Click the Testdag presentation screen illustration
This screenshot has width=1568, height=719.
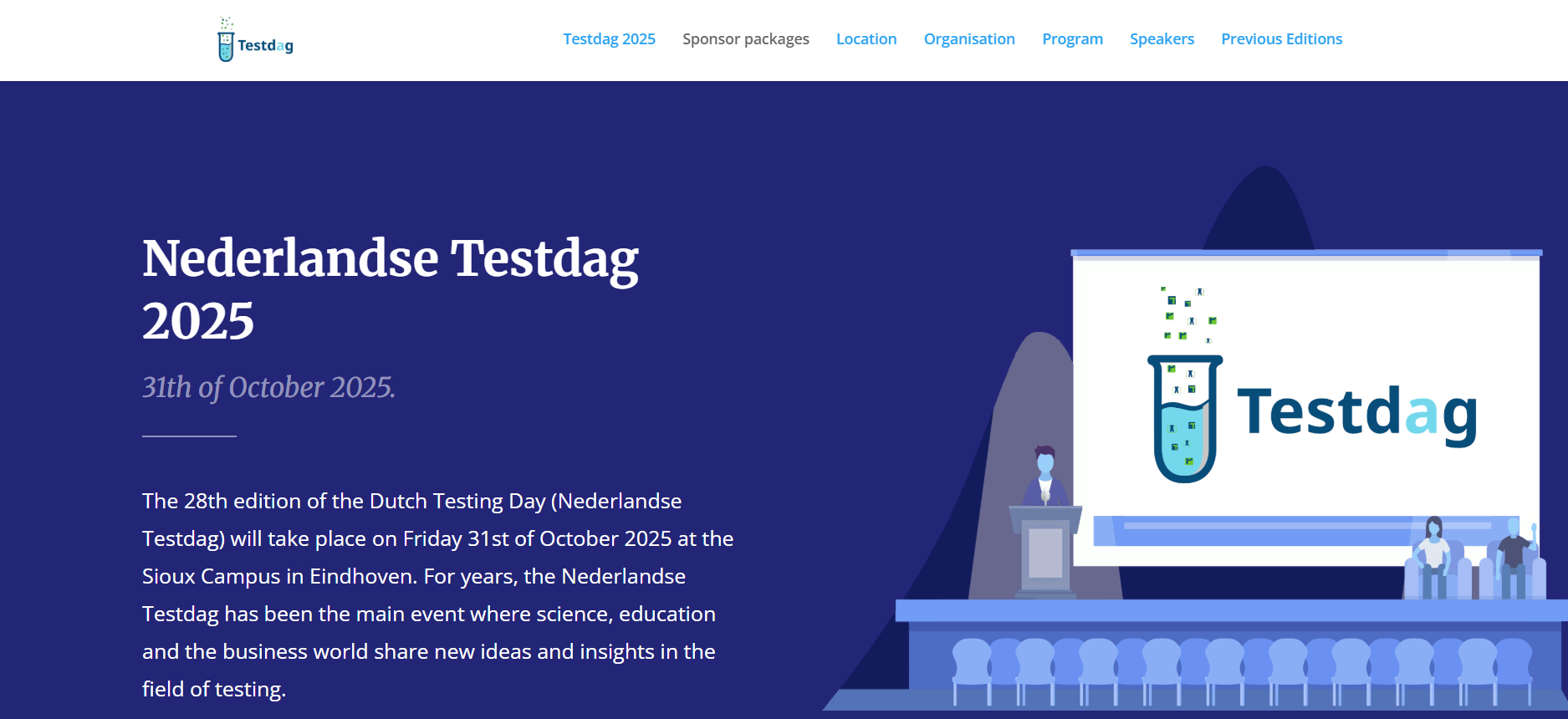click(x=1306, y=408)
